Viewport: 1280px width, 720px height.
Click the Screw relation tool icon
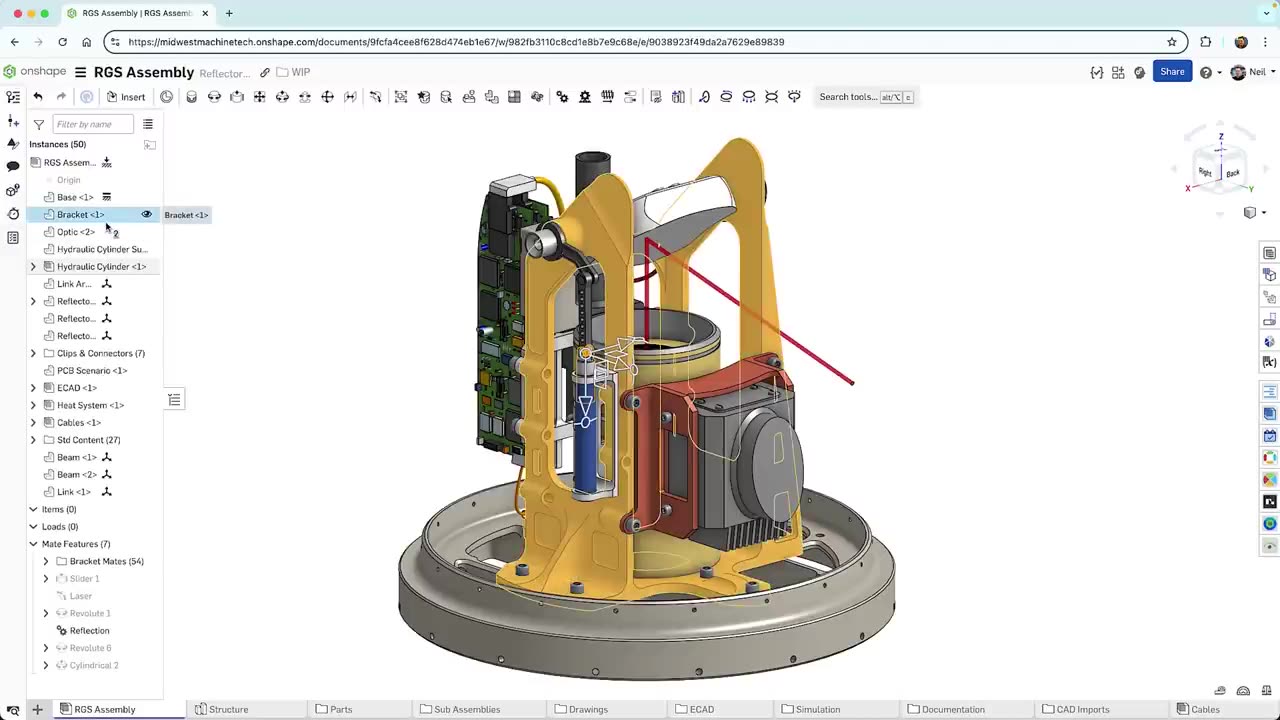pyautogui.click(x=607, y=97)
